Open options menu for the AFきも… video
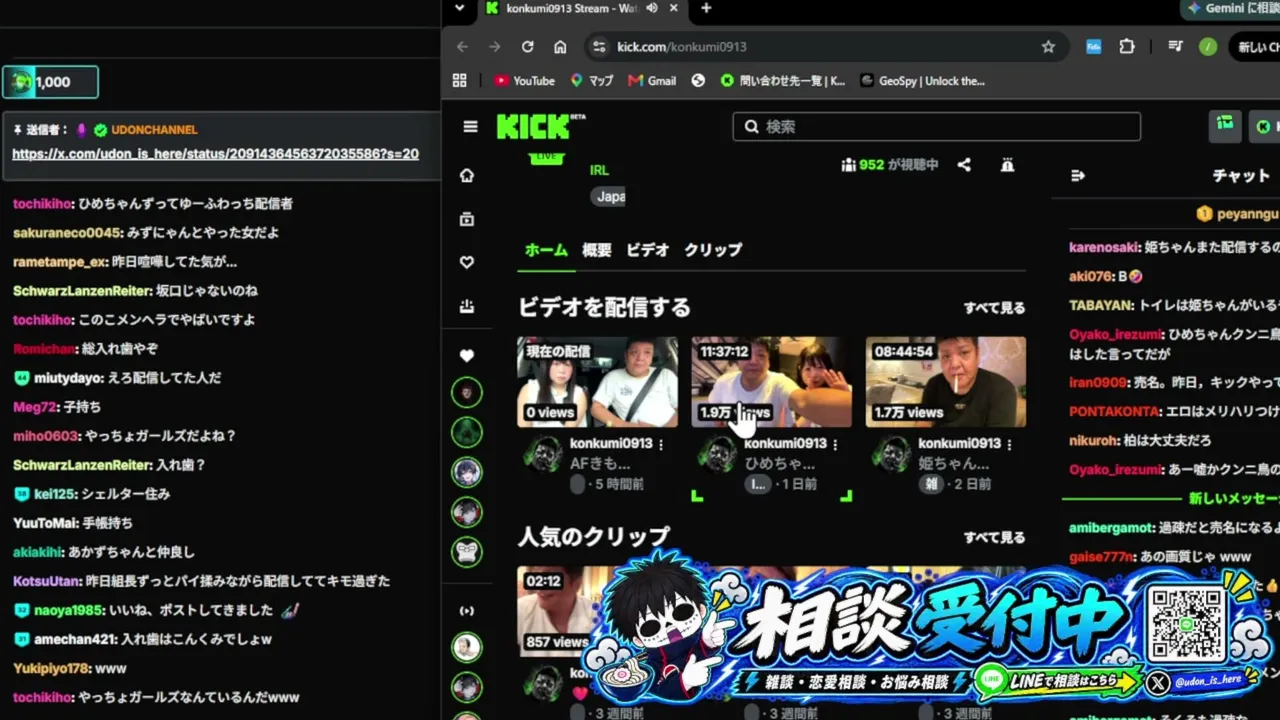The width and height of the screenshot is (1280, 720). (x=661, y=444)
